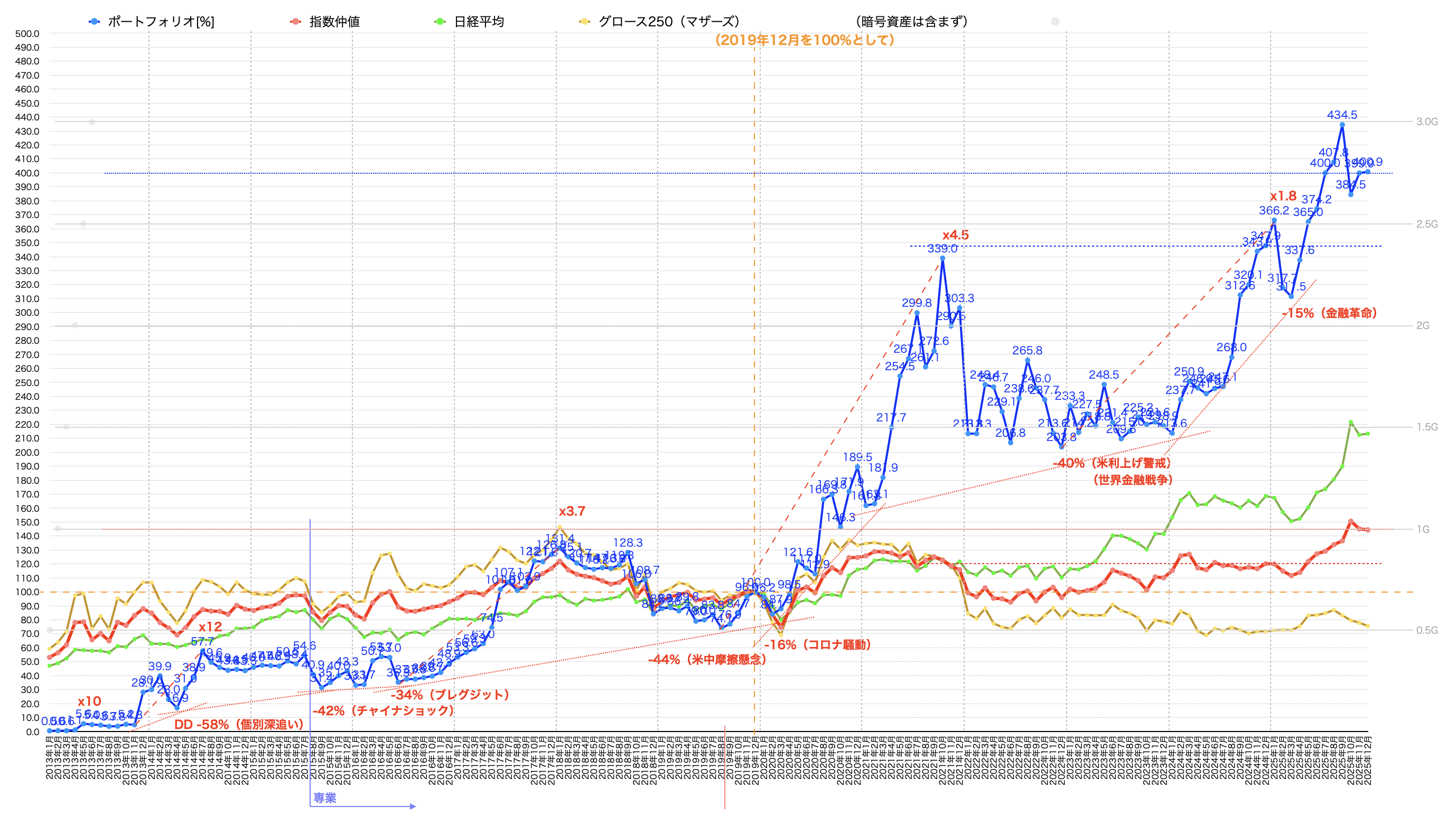Click the 434.5 peak data point
Image resolution: width=1456 pixels, height=825 pixels.
tap(1342, 125)
